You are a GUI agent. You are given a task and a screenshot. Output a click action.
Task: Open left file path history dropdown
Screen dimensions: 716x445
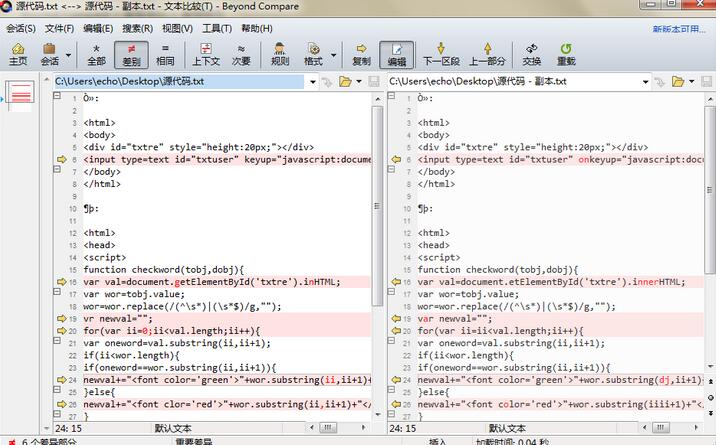(x=313, y=82)
